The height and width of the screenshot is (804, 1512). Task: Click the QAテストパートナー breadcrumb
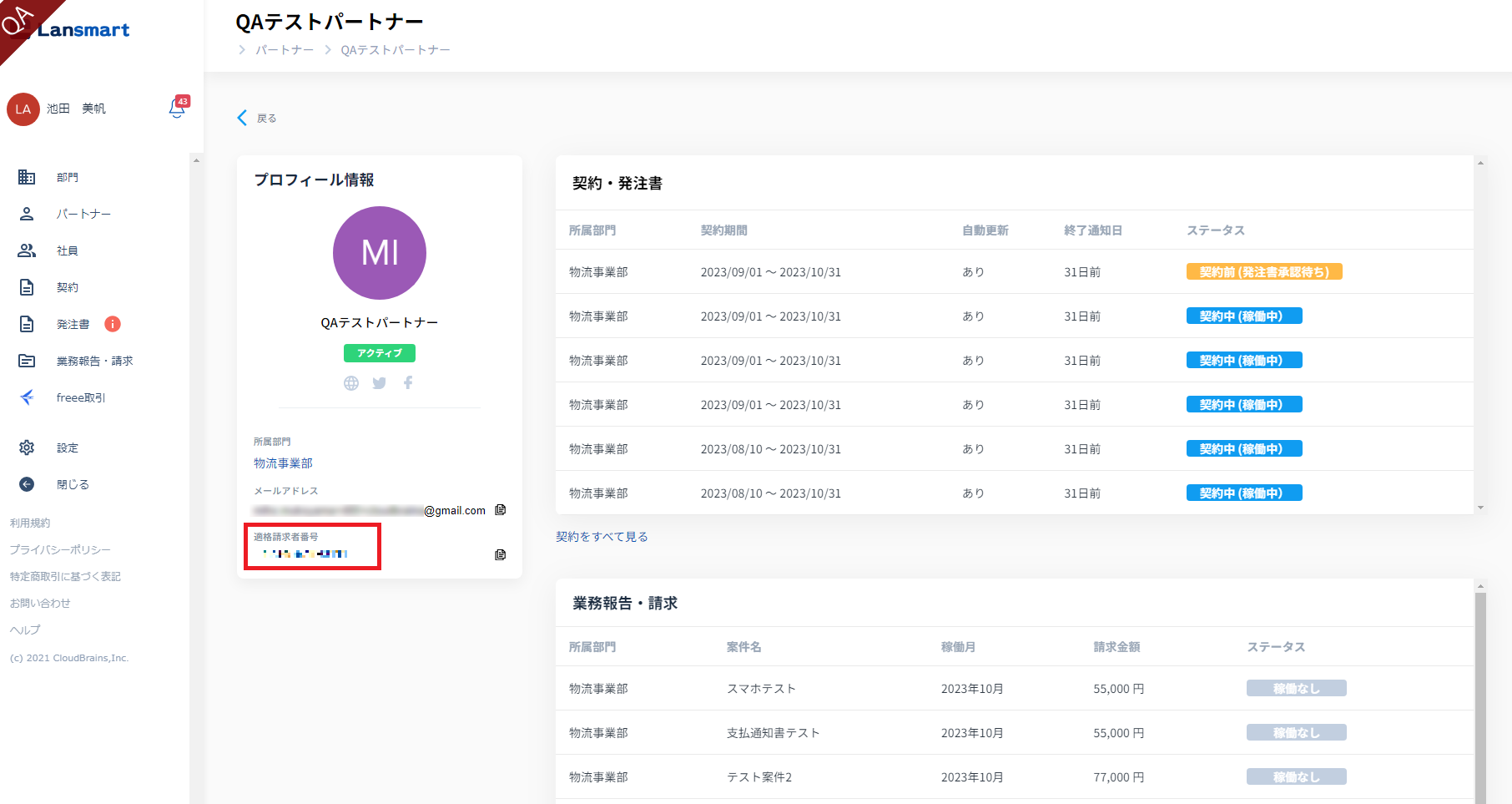click(x=396, y=50)
